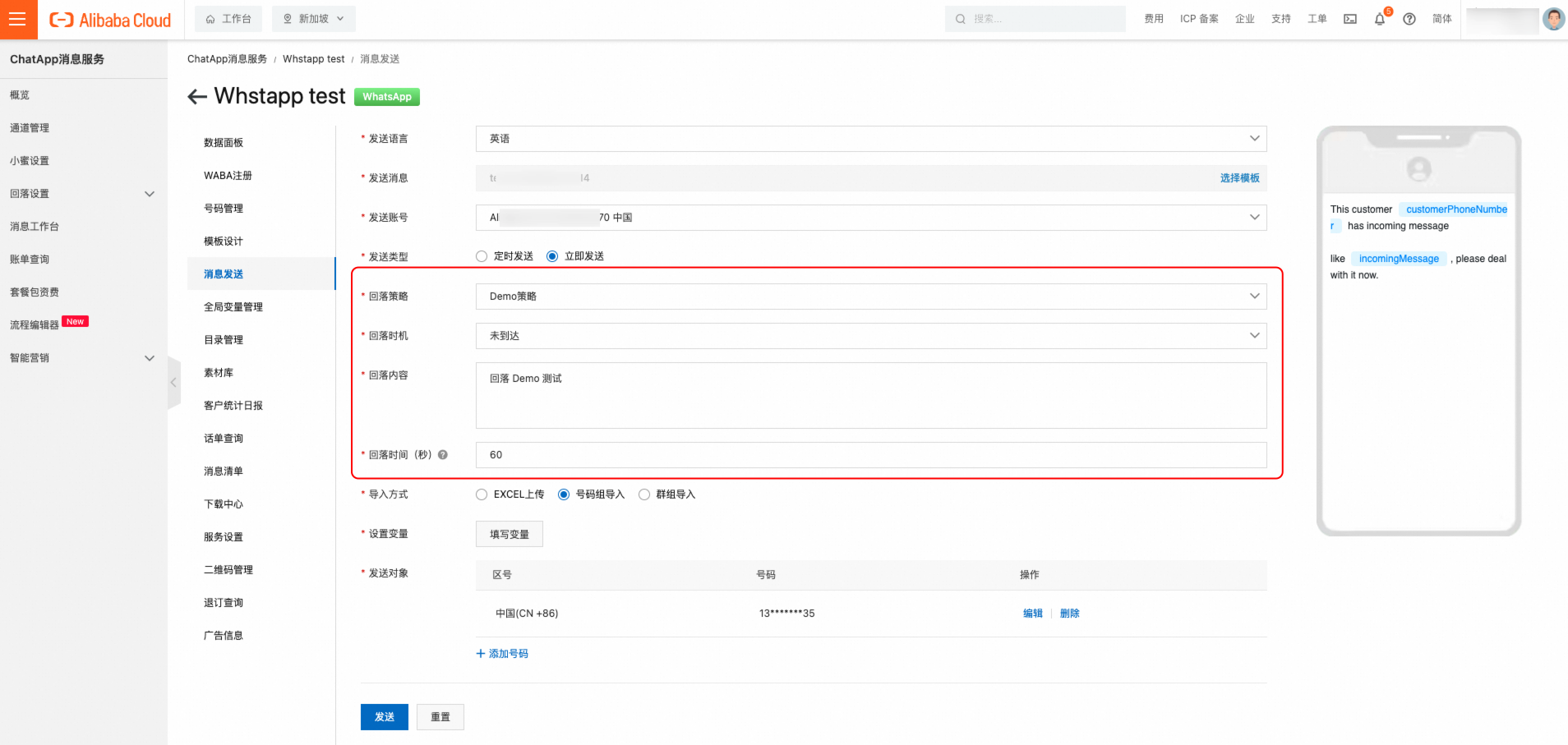Image resolution: width=1568 pixels, height=745 pixels.
Task: Open the notifications bell
Action: pos(1380,19)
